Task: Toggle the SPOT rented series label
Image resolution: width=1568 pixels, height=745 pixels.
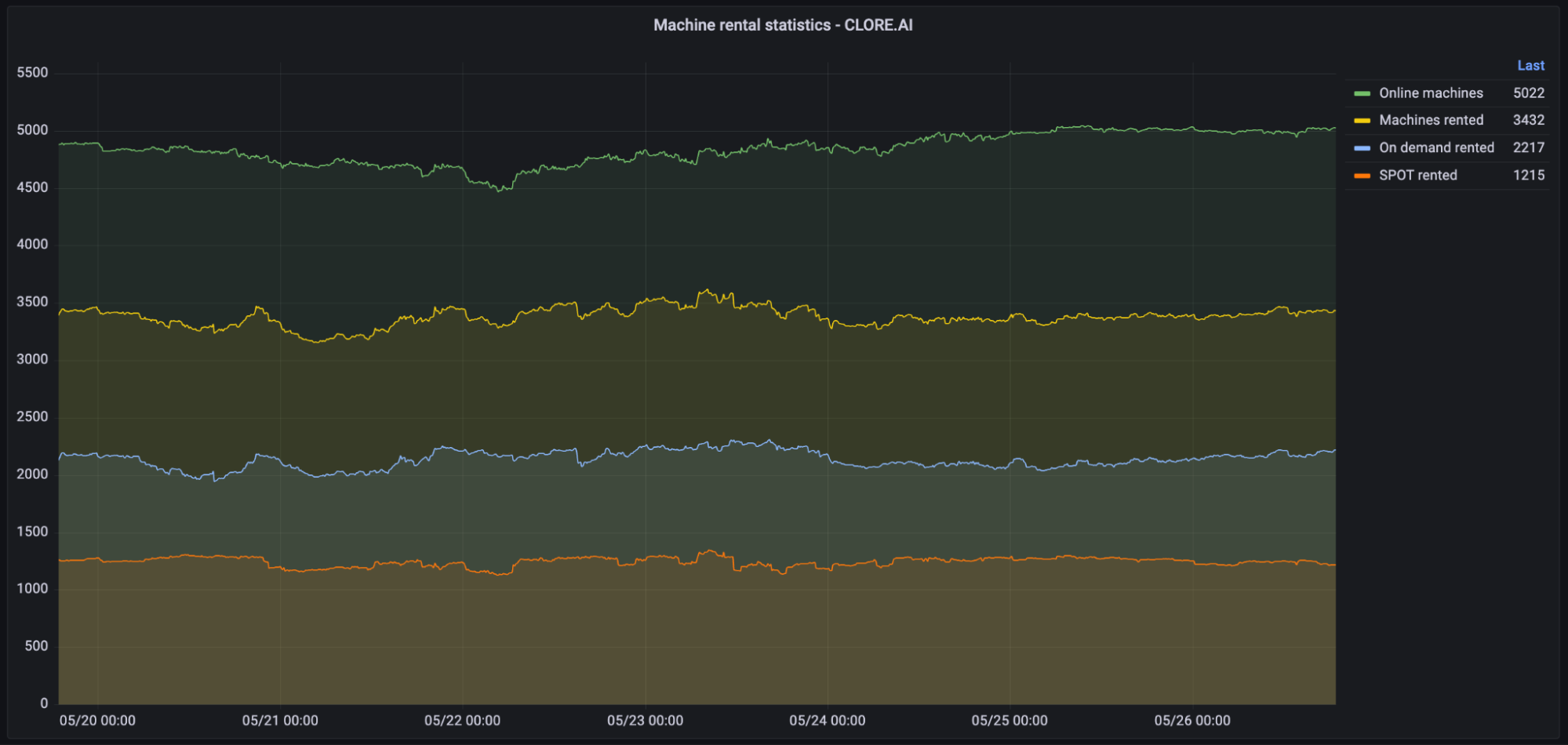Action: click(x=1417, y=175)
